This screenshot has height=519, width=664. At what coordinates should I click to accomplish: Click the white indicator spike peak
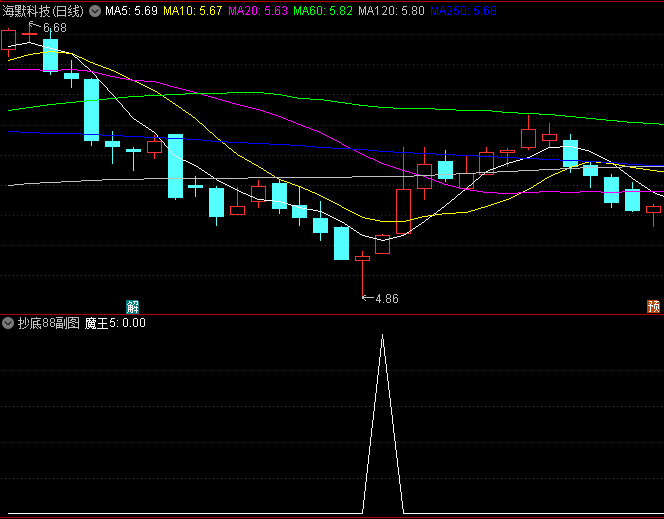tap(382, 335)
